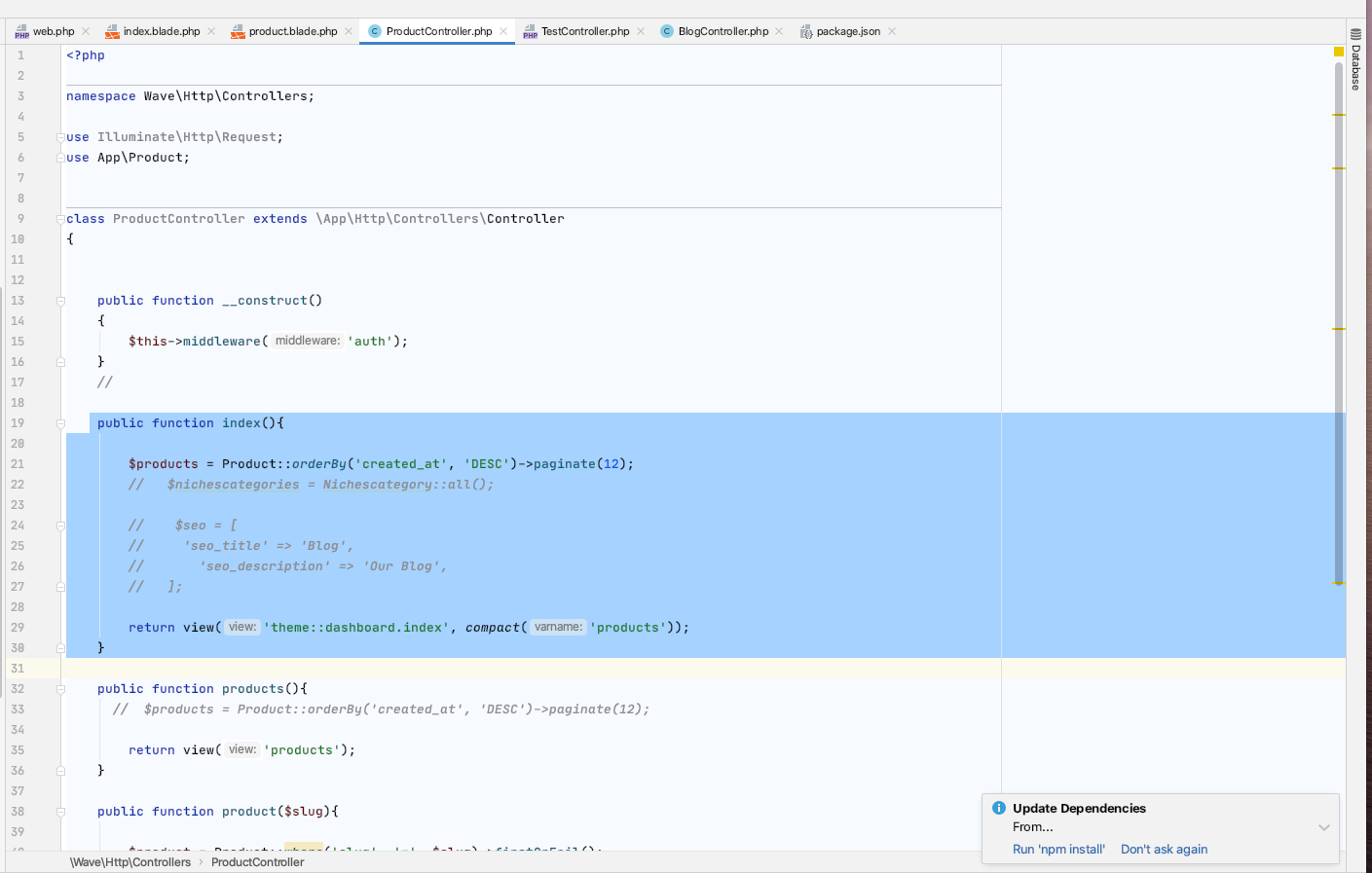1372x873 pixels.
Task: Collapse the products function fold at line 32
Action: 60,689
